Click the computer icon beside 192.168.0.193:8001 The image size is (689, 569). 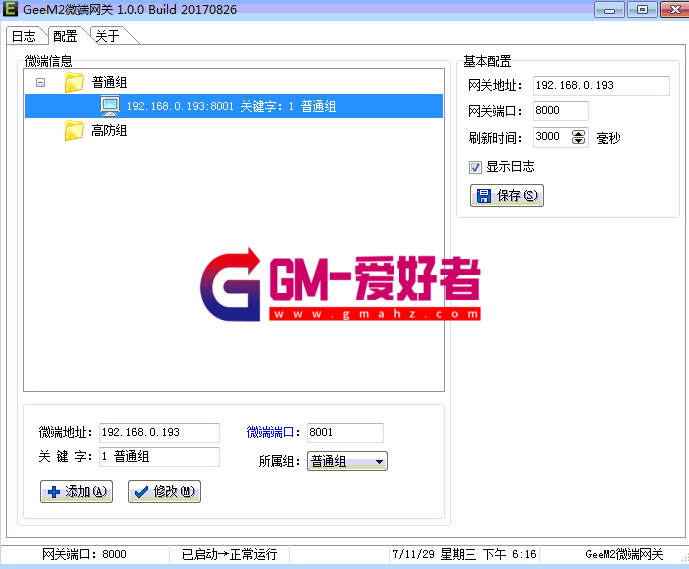(110, 106)
